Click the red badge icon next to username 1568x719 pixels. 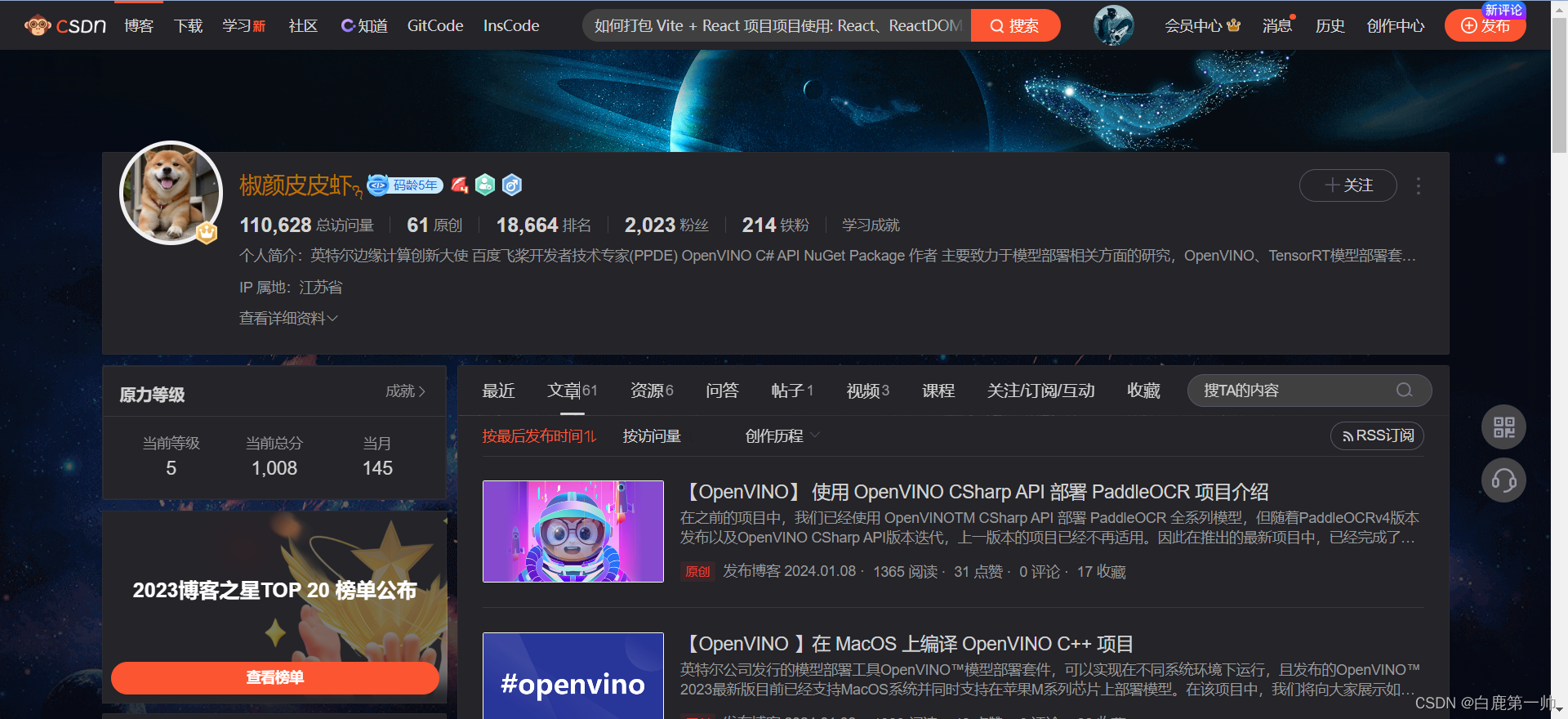(460, 185)
